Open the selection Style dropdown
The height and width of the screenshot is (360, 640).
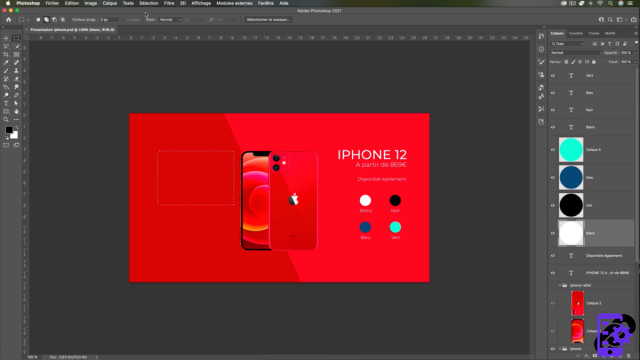171,20
